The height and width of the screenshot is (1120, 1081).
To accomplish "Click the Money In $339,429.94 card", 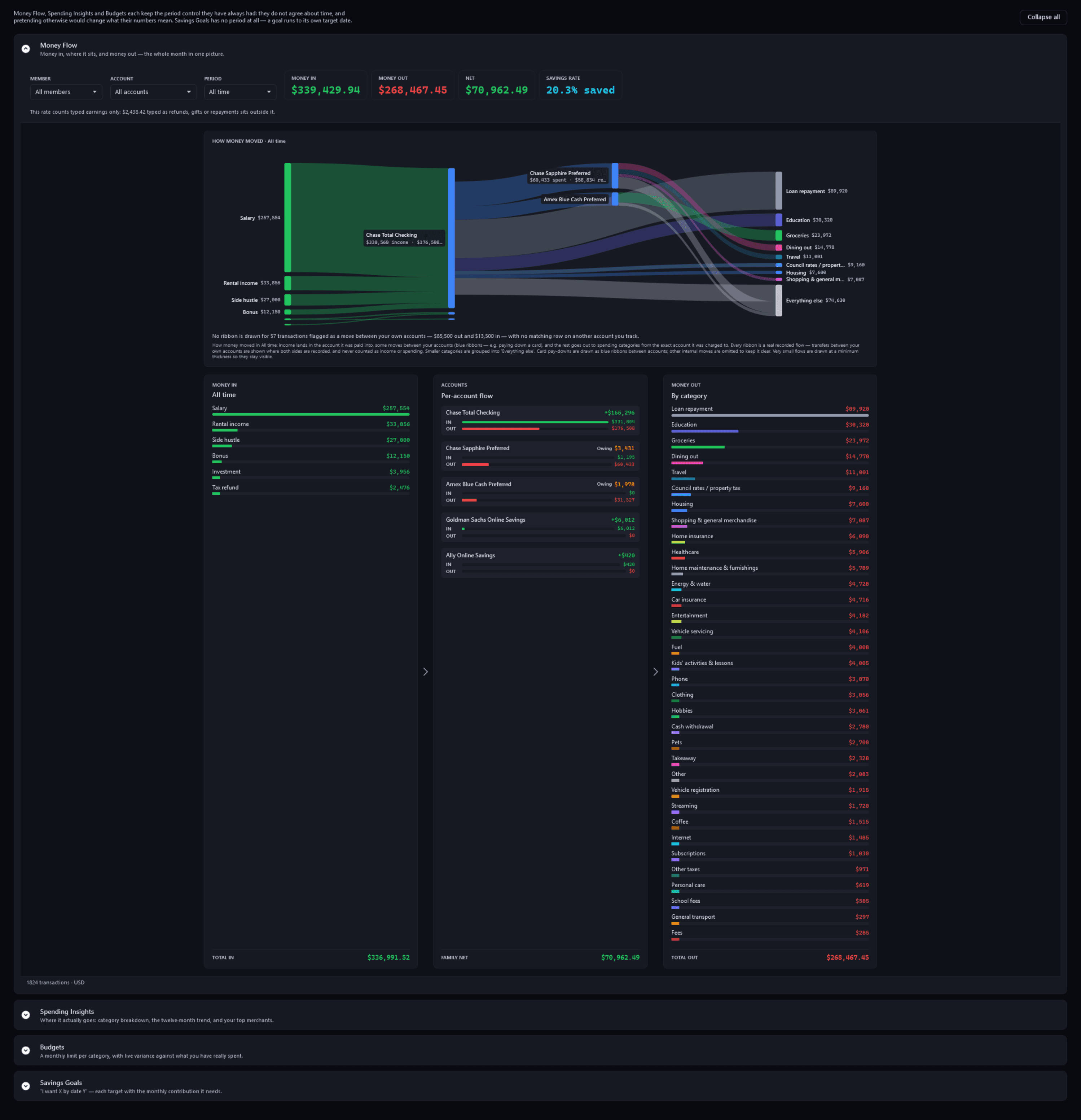I will 326,86.
